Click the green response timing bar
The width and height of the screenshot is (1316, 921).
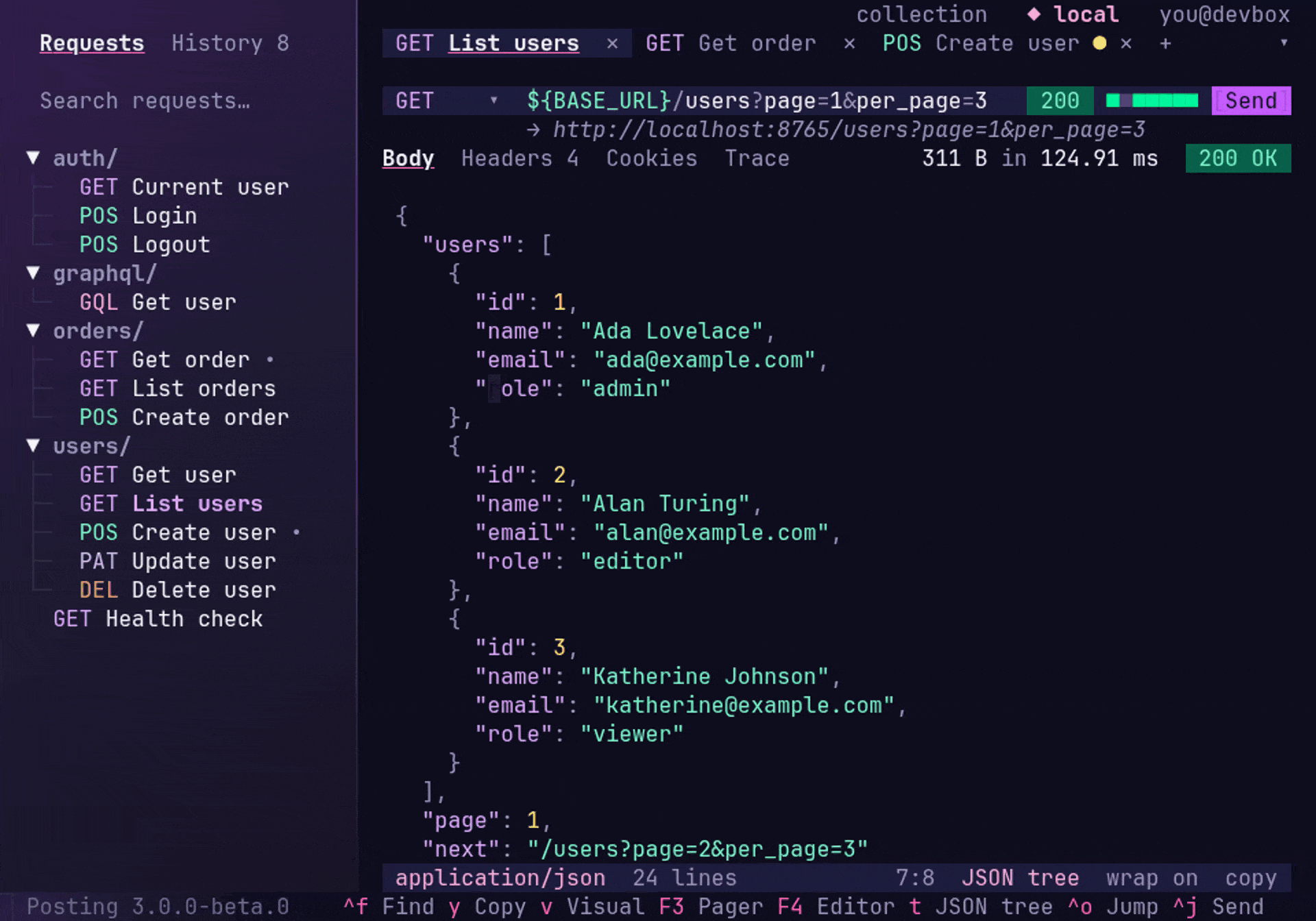tap(1152, 101)
